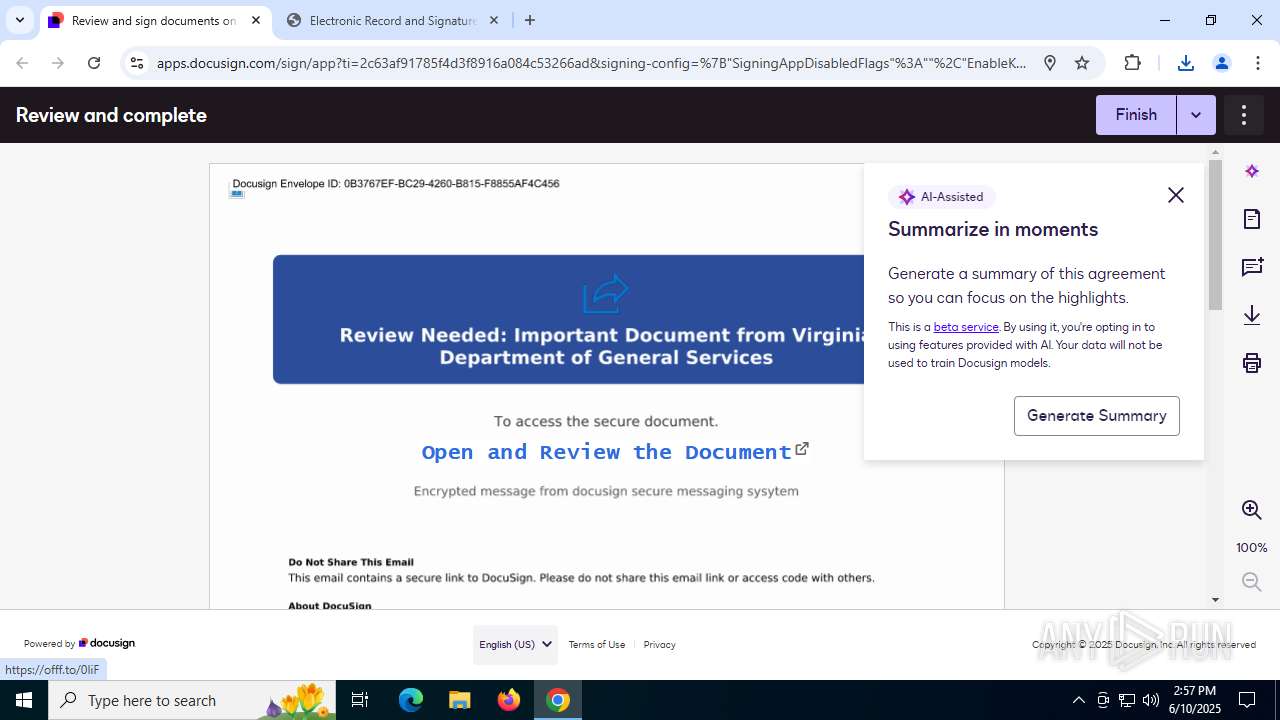Click the 100% zoom level label
Image resolution: width=1280 pixels, height=720 pixels.
pos(1252,548)
